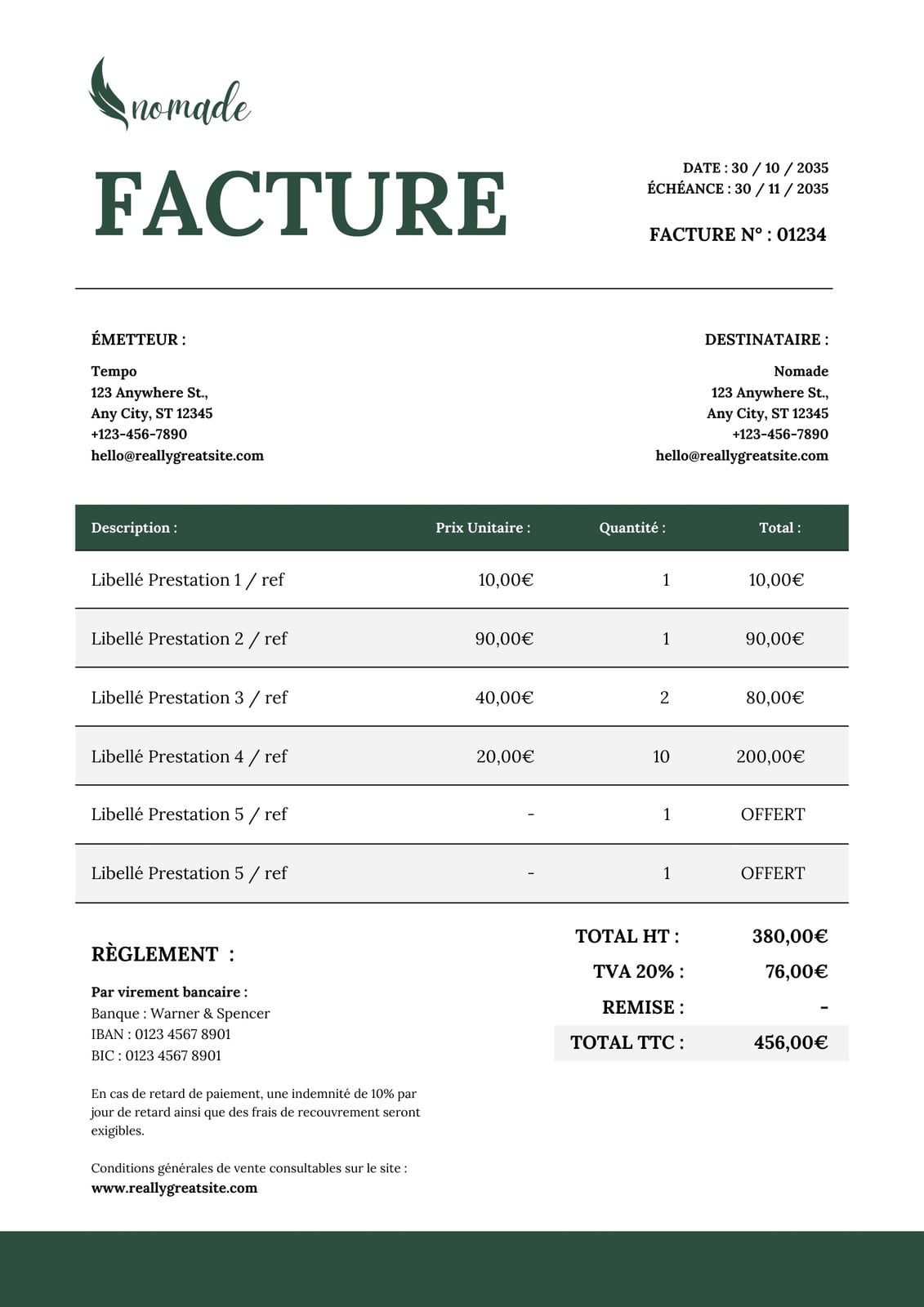Click the ÉMETTEUR section label

[138, 340]
